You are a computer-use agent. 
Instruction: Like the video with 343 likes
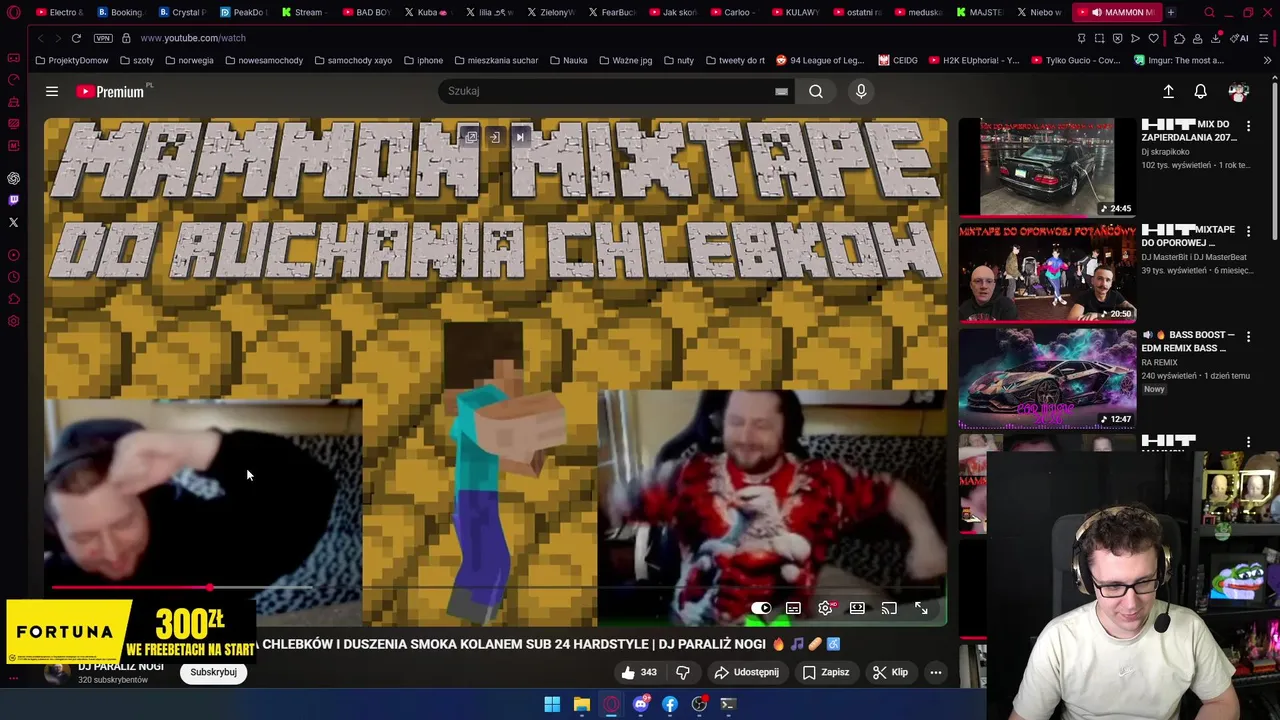coord(638,672)
